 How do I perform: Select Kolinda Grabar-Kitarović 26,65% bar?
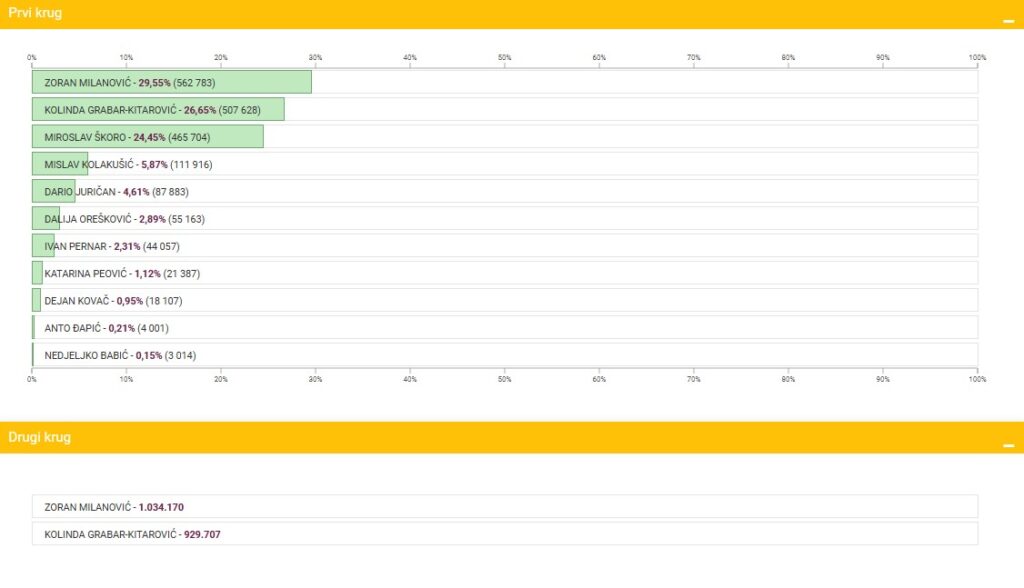158,109
